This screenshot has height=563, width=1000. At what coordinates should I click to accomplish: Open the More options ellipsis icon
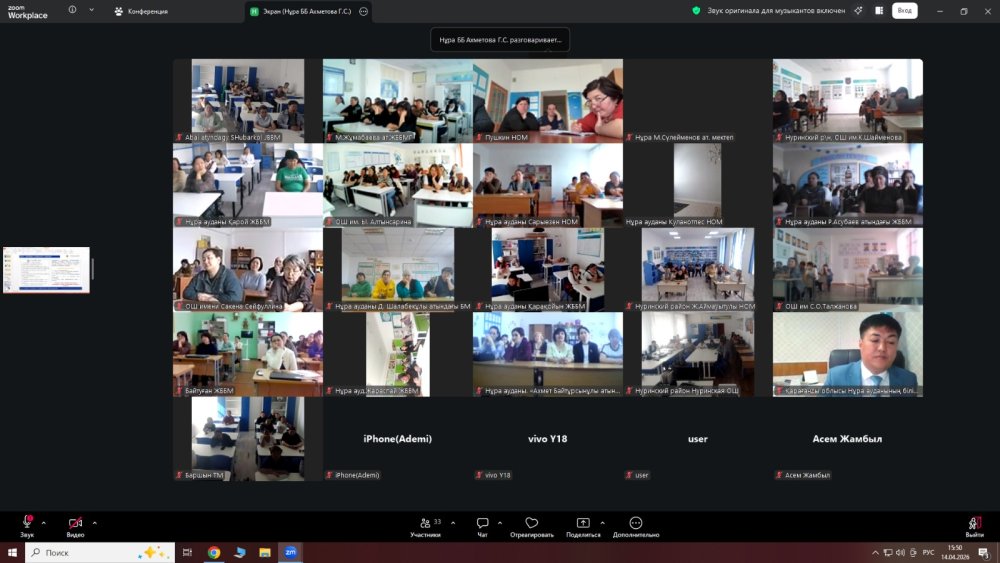[x=636, y=523]
